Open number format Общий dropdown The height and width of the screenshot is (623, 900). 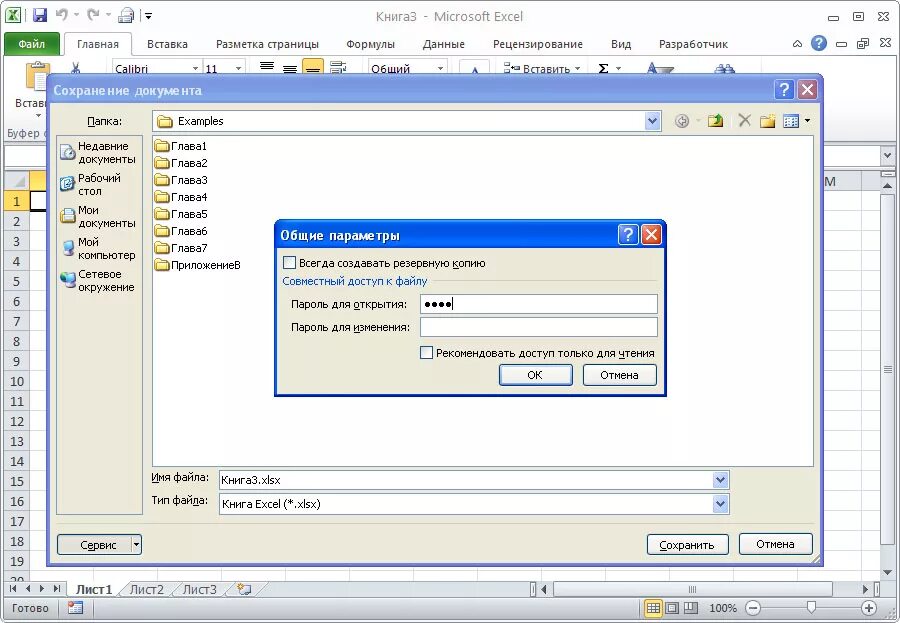(x=440, y=68)
